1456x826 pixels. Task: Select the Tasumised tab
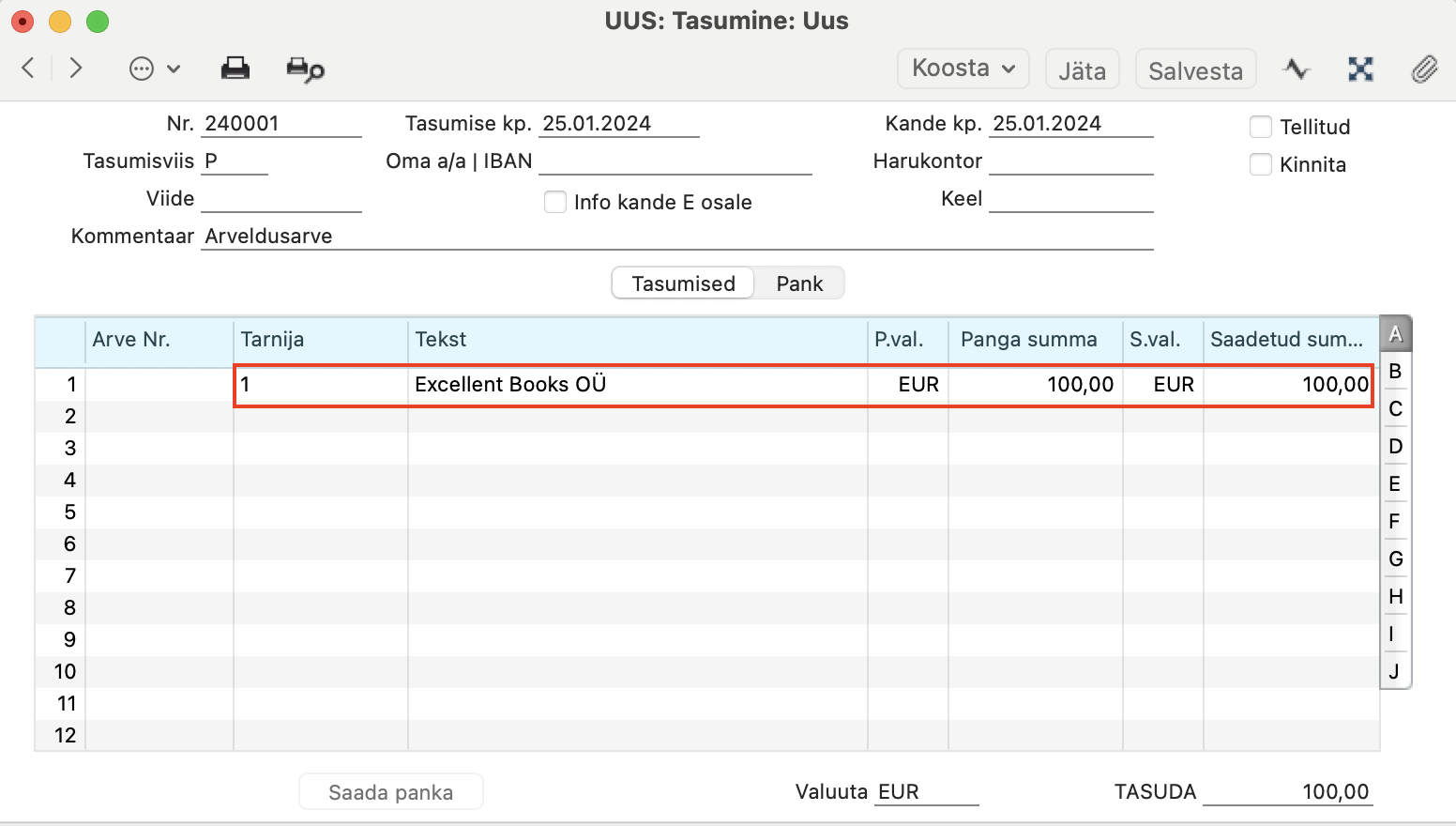click(x=683, y=283)
